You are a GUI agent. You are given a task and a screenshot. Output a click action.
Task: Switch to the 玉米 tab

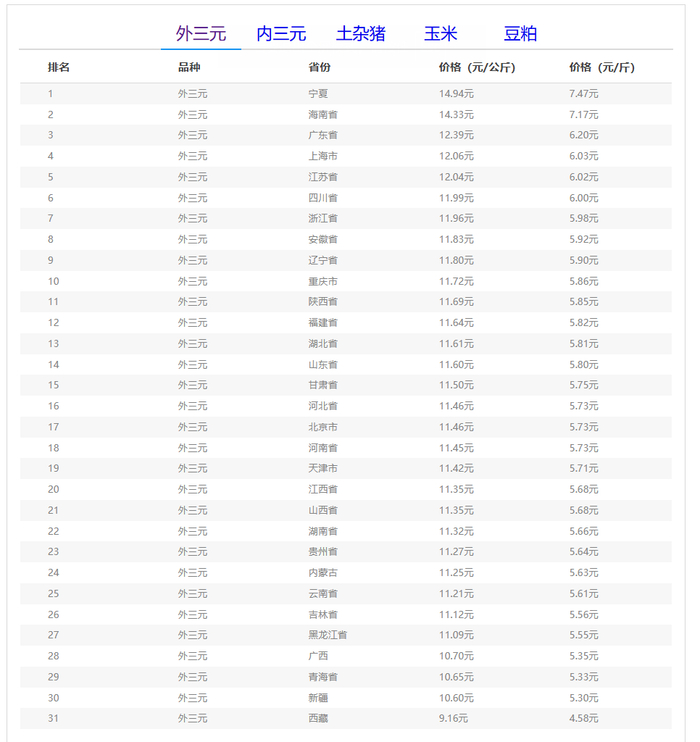point(441,34)
